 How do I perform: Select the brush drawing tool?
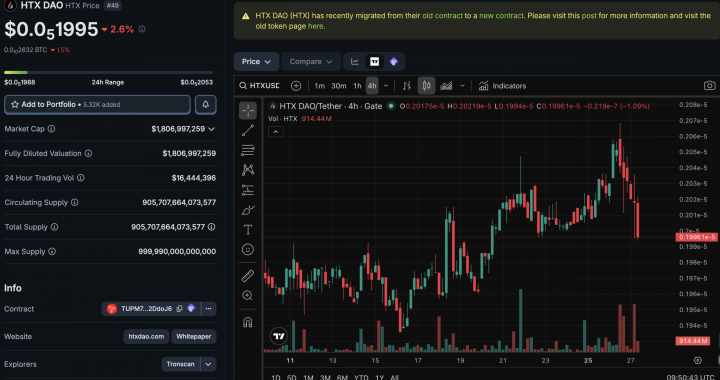point(248,210)
